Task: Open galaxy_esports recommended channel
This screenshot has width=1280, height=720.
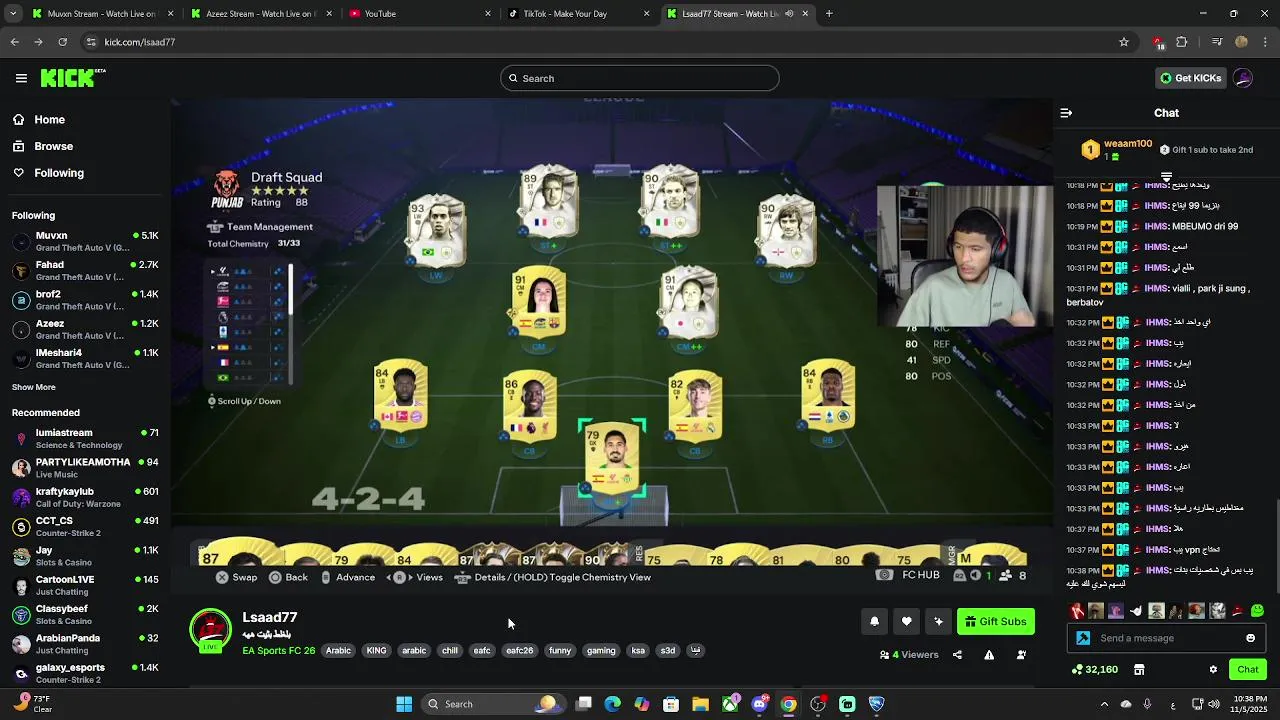Action: 85,674
